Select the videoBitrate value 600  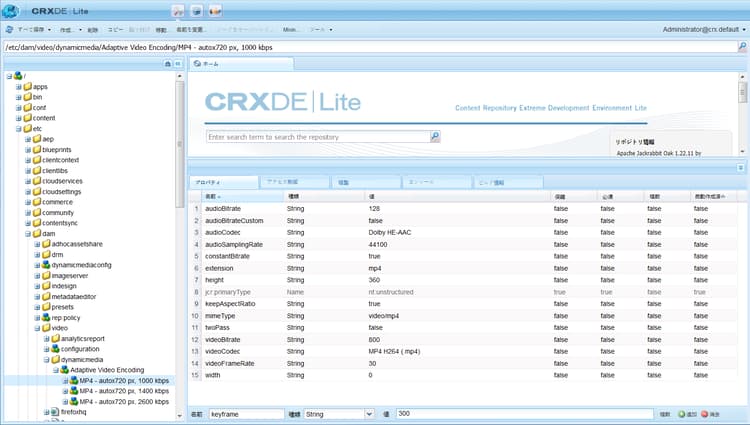(375, 339)
